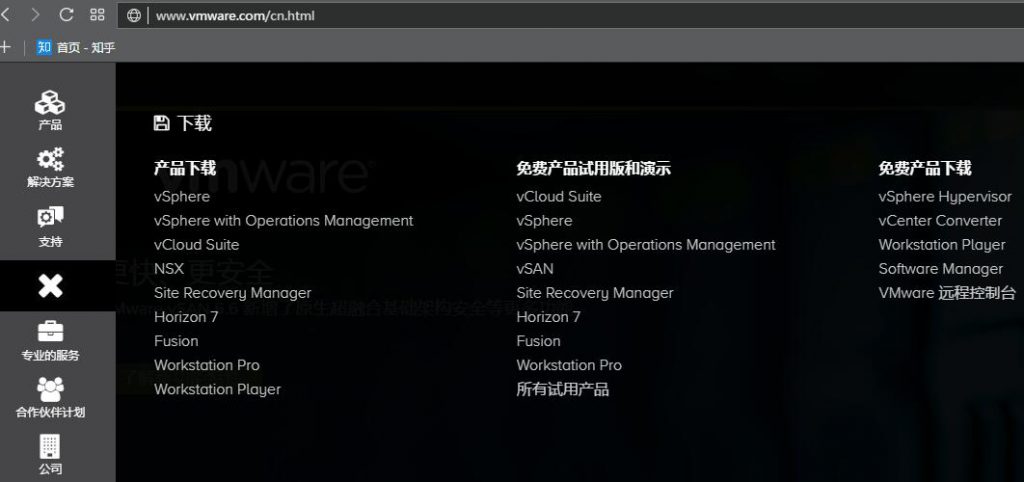Image resolution: width=1024 pixels, height=482 pixels.
Task: Select NSX in product downloads list
Action: [169, 269]
